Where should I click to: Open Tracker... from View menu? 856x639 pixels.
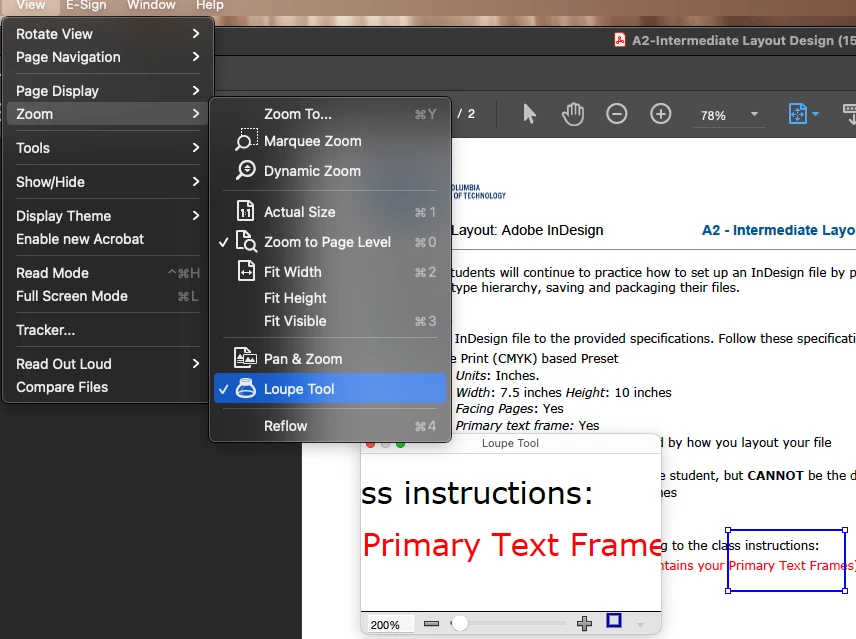[x=108, y=330]
